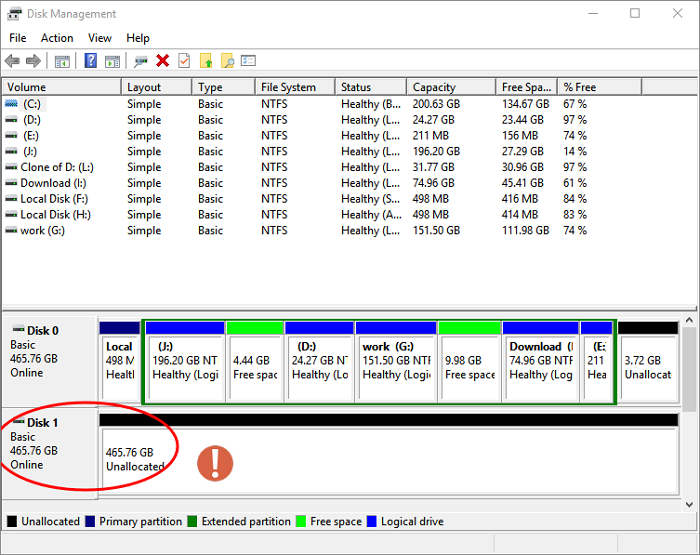Sort list by Capacity column header
The height and width of the screenshot is (555, 700).
tap(433, 87)
